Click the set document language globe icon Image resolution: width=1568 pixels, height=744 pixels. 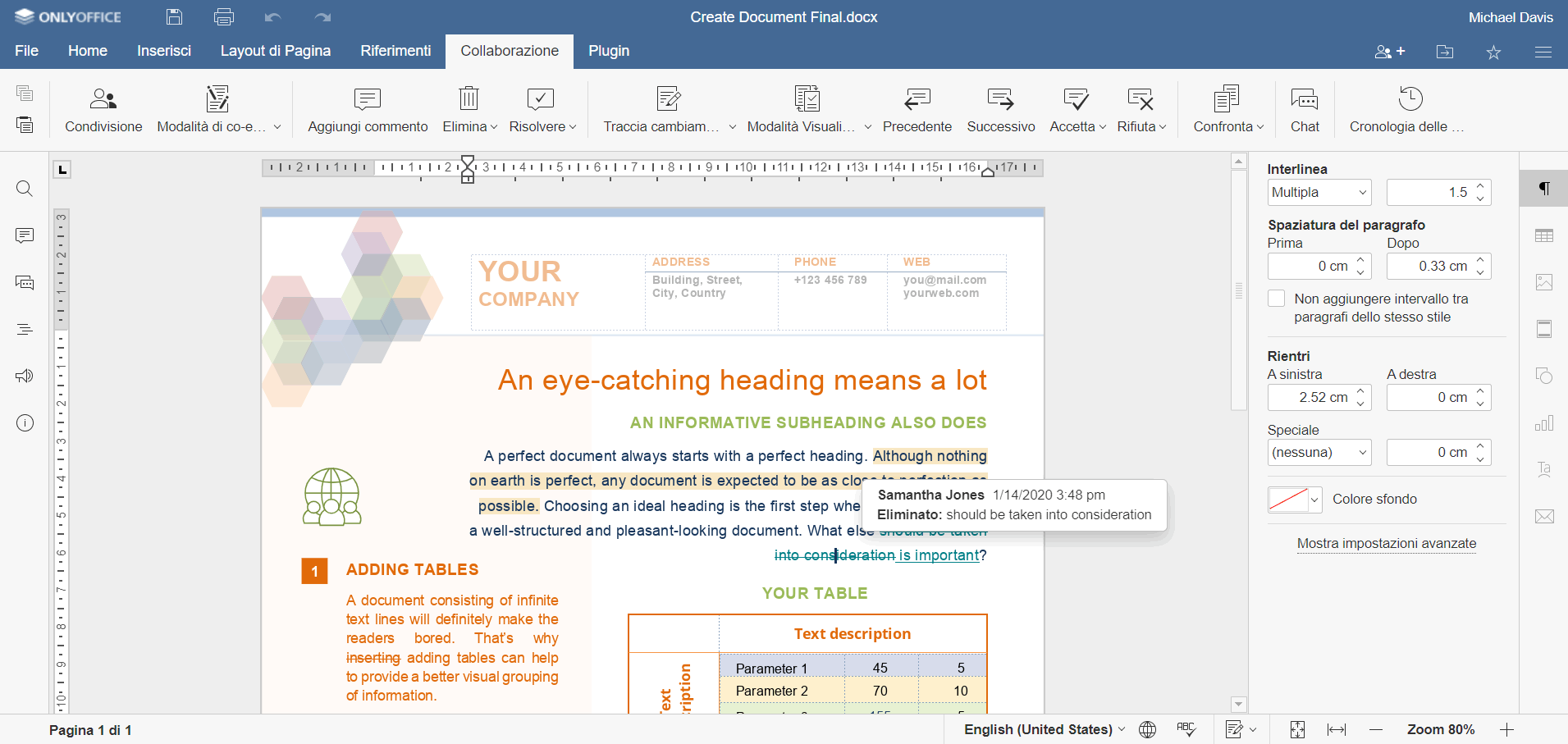(x=1148, y=729)
